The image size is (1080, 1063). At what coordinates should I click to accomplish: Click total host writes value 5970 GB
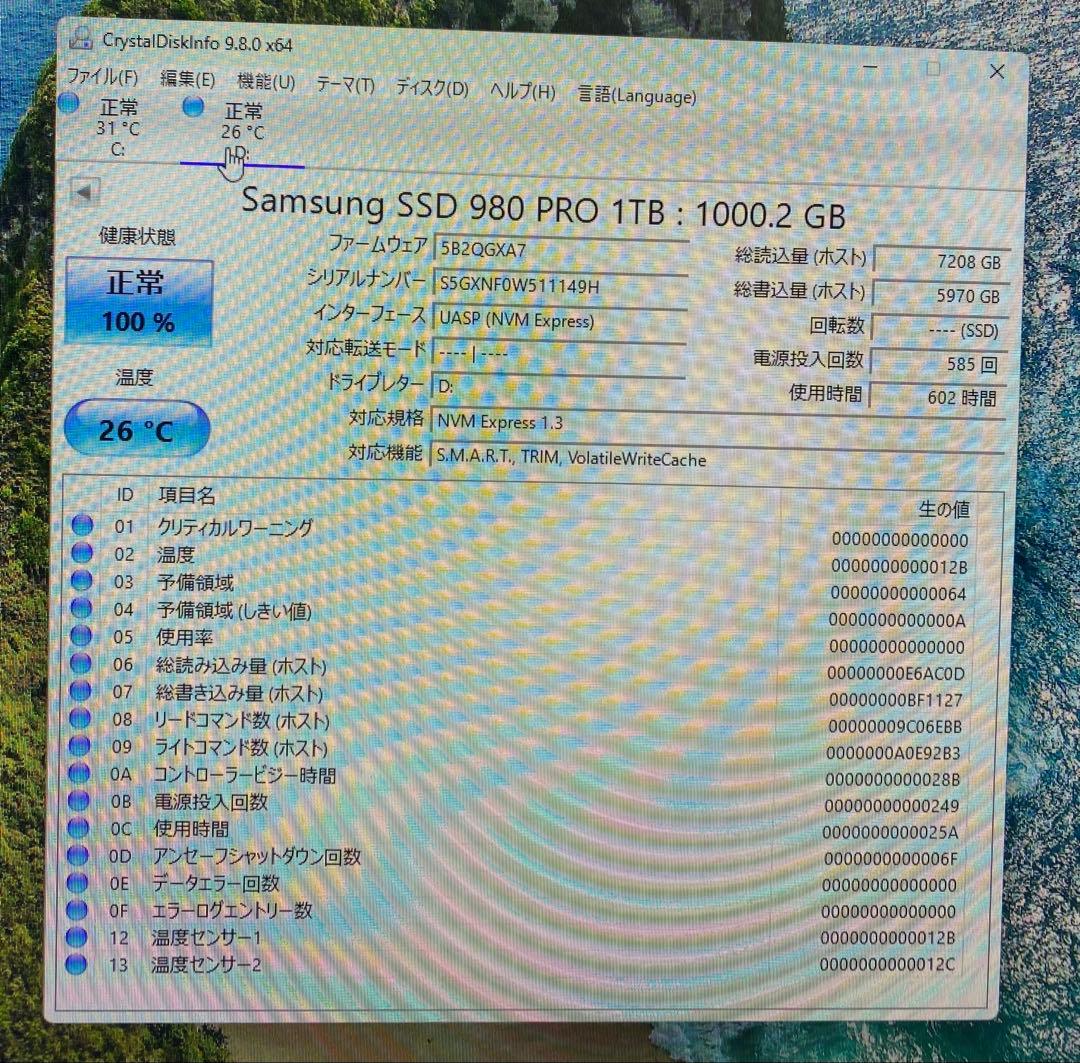click(941, 295)
